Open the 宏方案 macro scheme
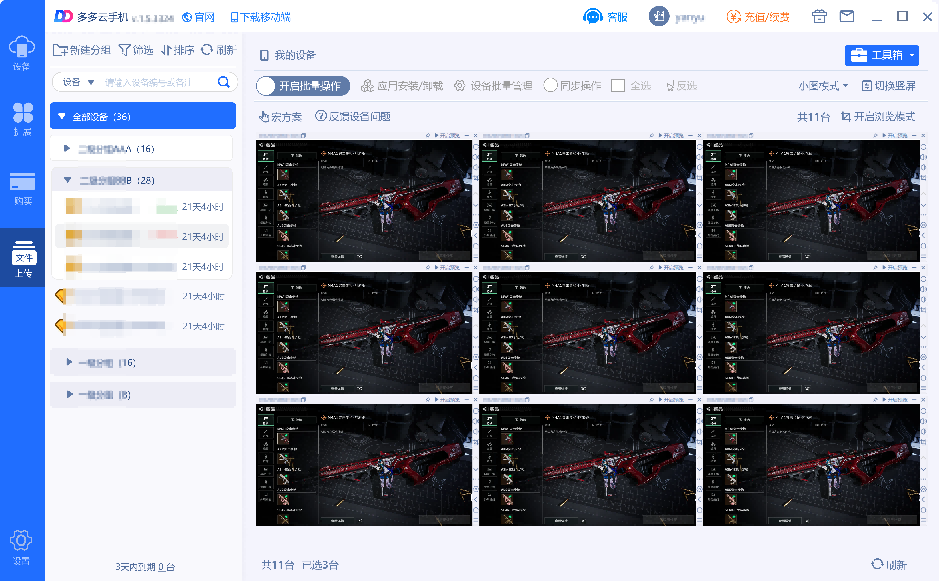Viewport: 939px width, 581px height. pos(280,117)
